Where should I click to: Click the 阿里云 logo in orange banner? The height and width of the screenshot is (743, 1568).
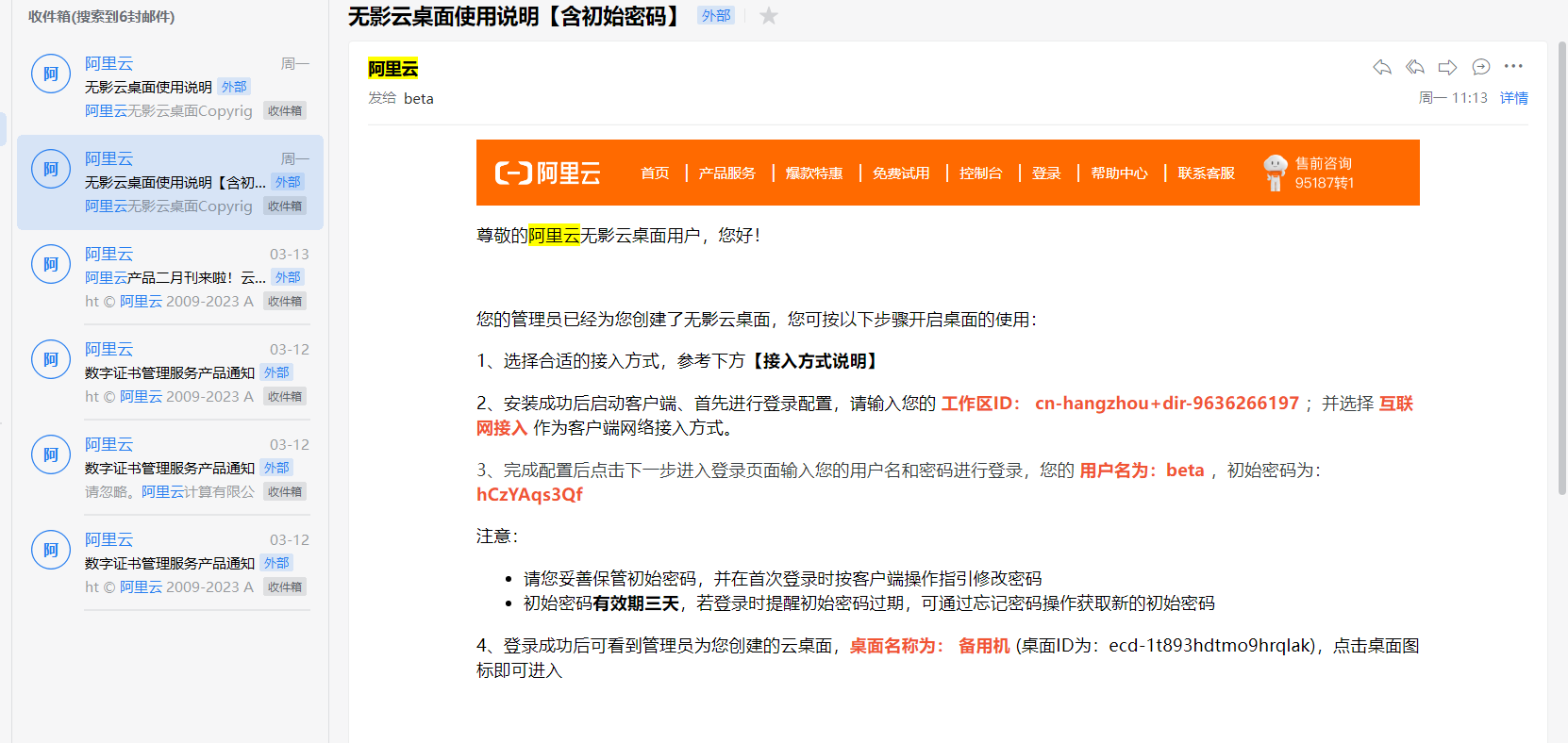[548, 173]
